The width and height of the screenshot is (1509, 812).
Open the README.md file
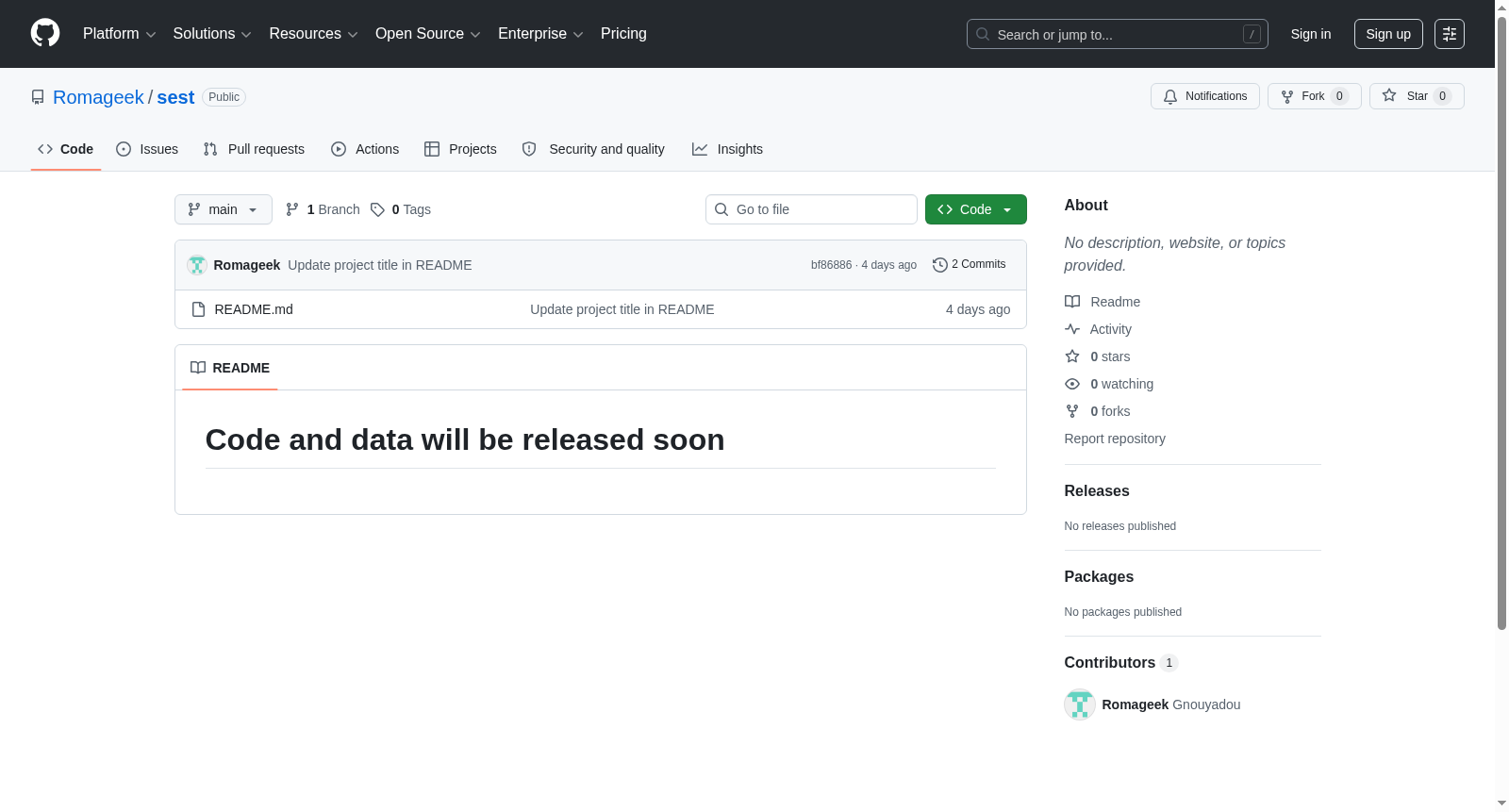coord(254,309)
